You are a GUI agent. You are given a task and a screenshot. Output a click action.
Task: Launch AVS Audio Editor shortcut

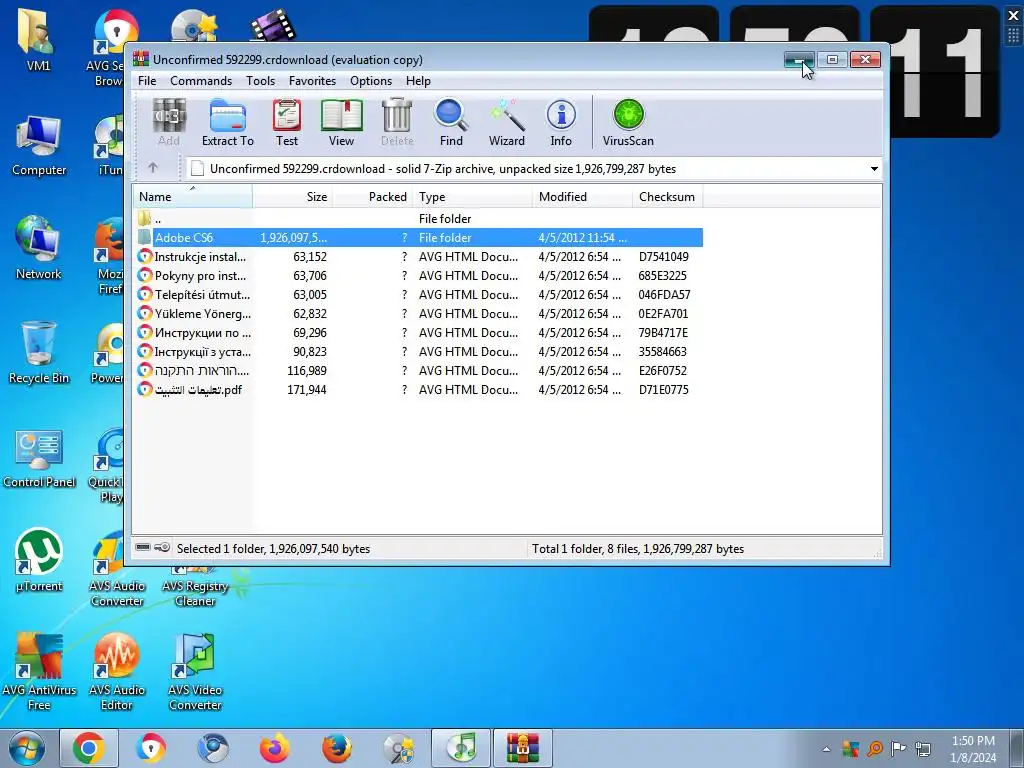[x=117, y=672]
